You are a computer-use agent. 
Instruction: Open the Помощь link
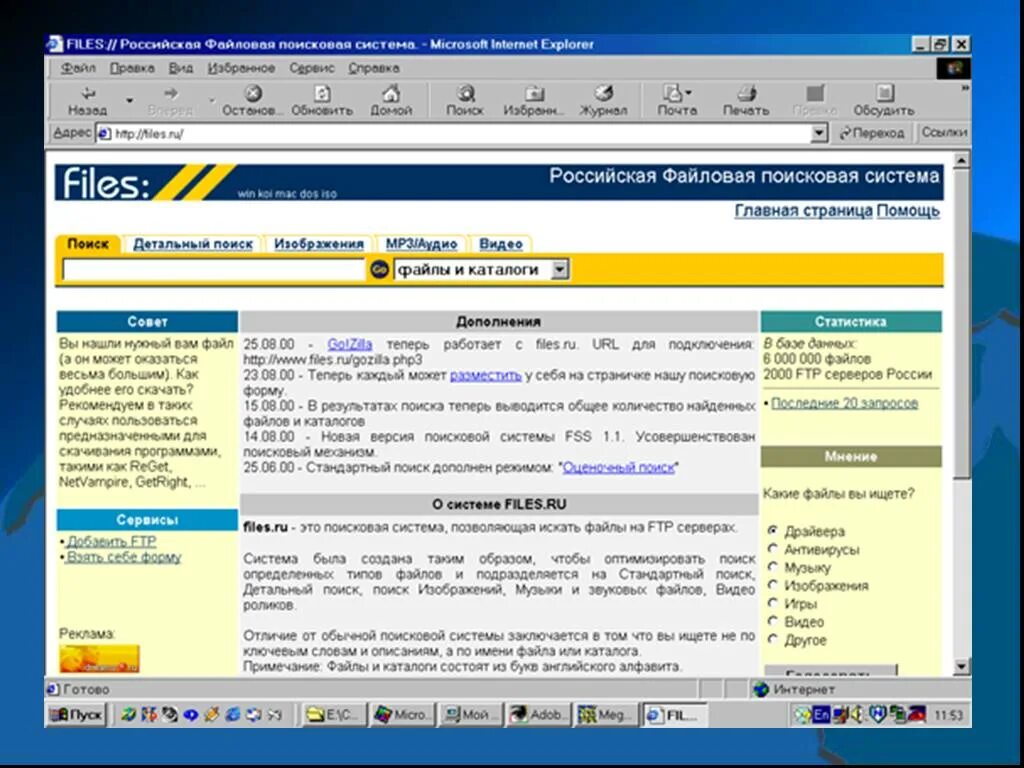[908, 211]
